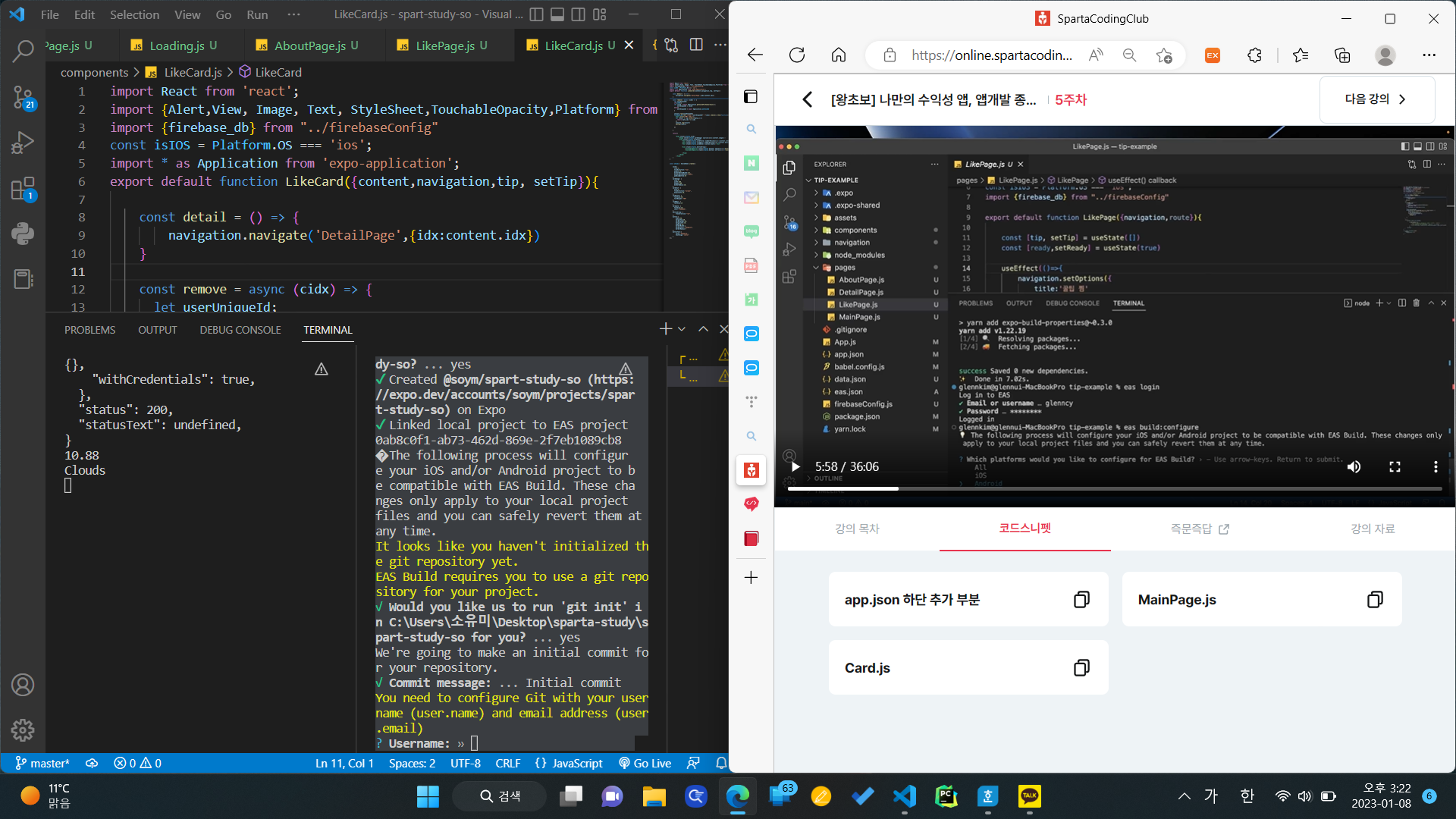1456x819 pixels.
Task: Open notifications bell in VS Code status bar
Action: click(720, 763)
